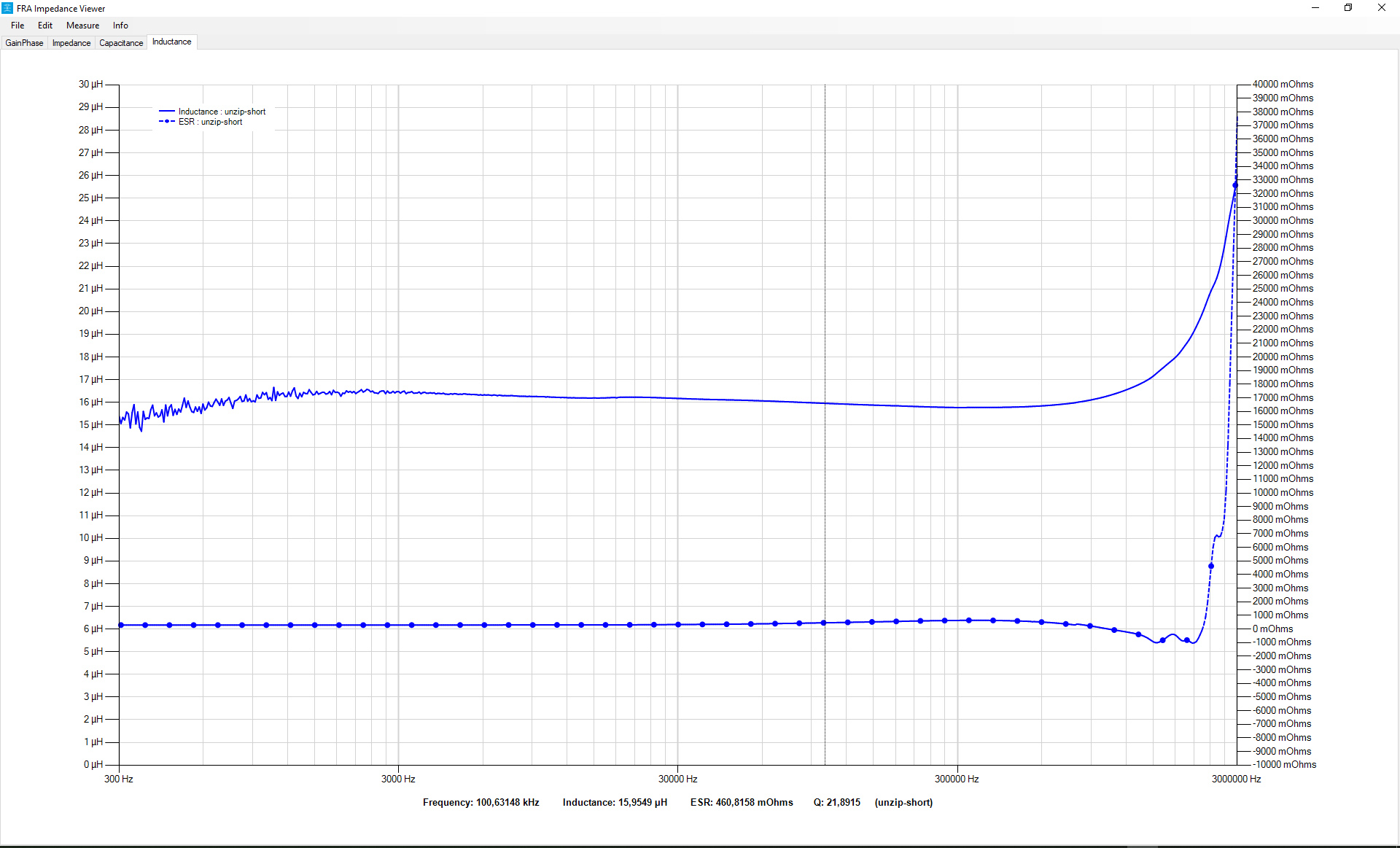
Task: Click the 6 µH axis label
Action: tap(93, 629)
